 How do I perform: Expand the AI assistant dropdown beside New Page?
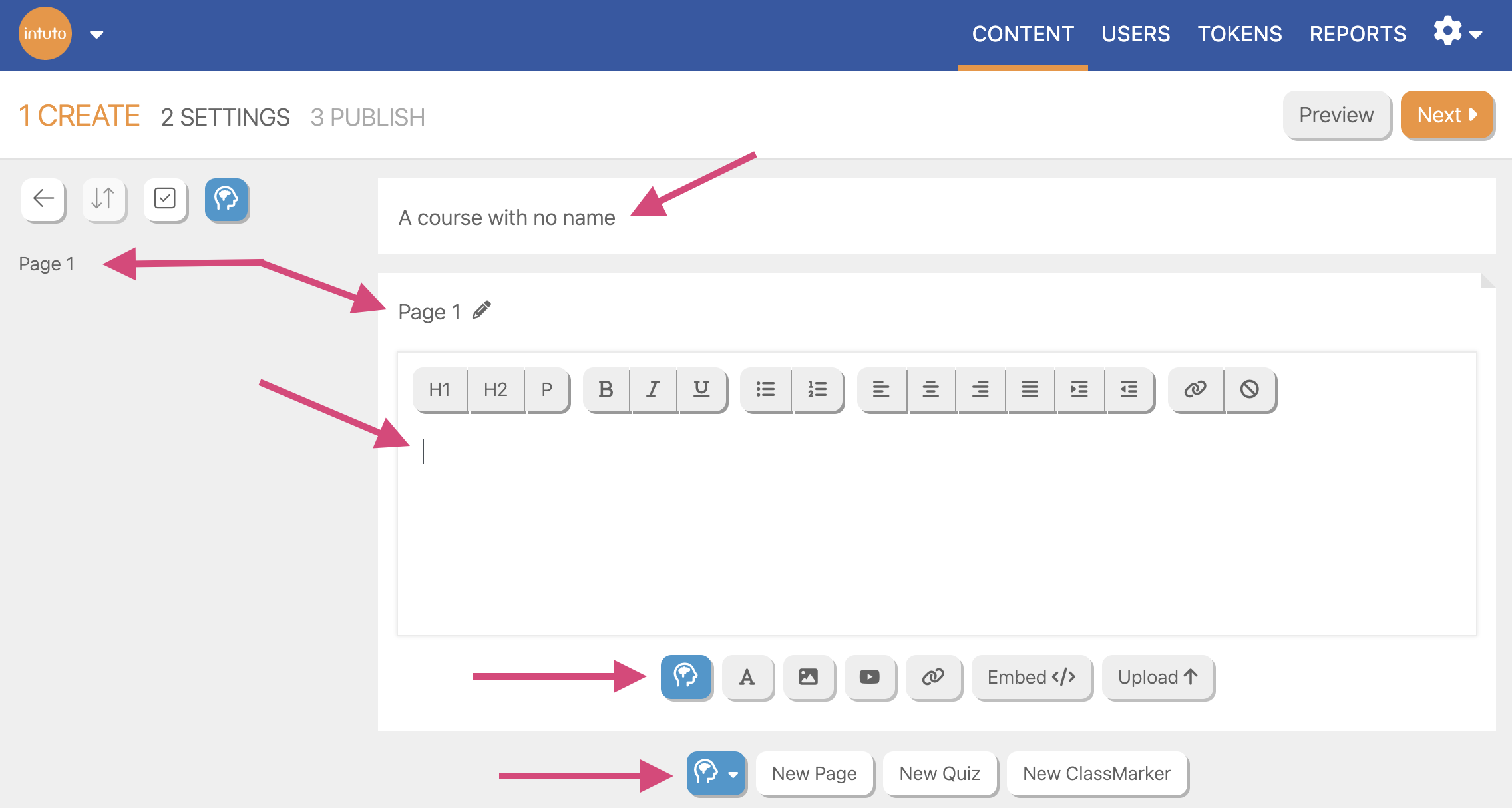(x=733, y=774)
